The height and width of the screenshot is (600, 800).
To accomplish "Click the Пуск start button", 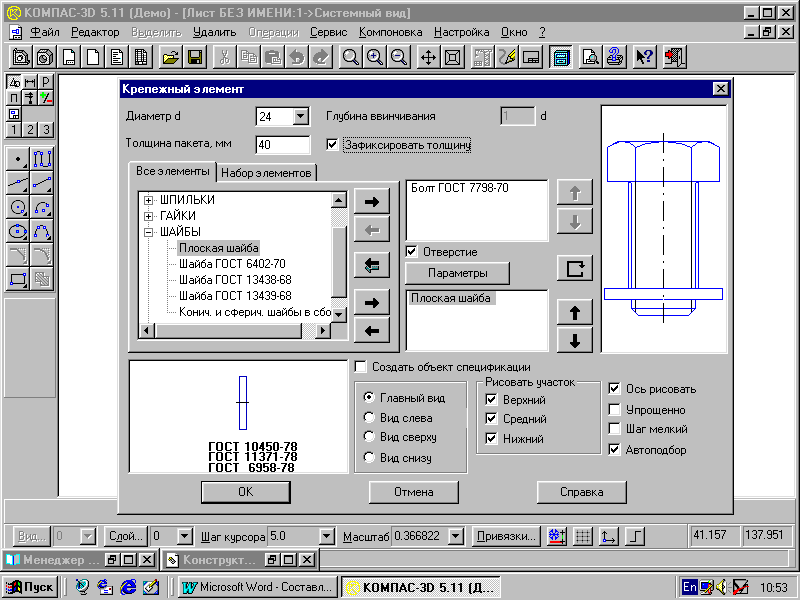I will (x=30, y=587).
